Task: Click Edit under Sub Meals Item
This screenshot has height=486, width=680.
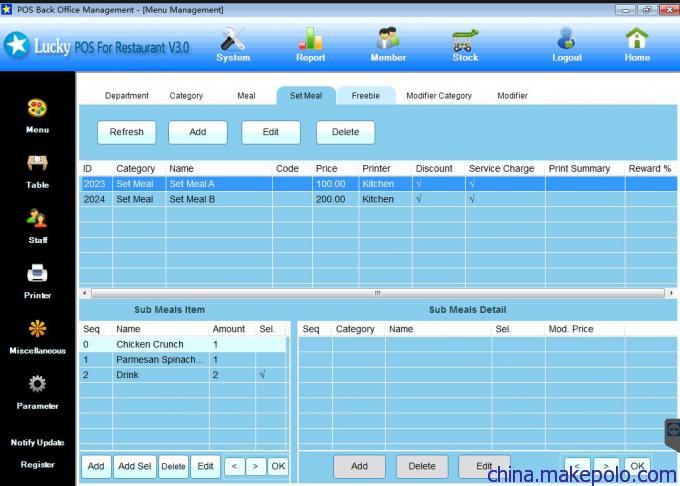Action: 206,466
